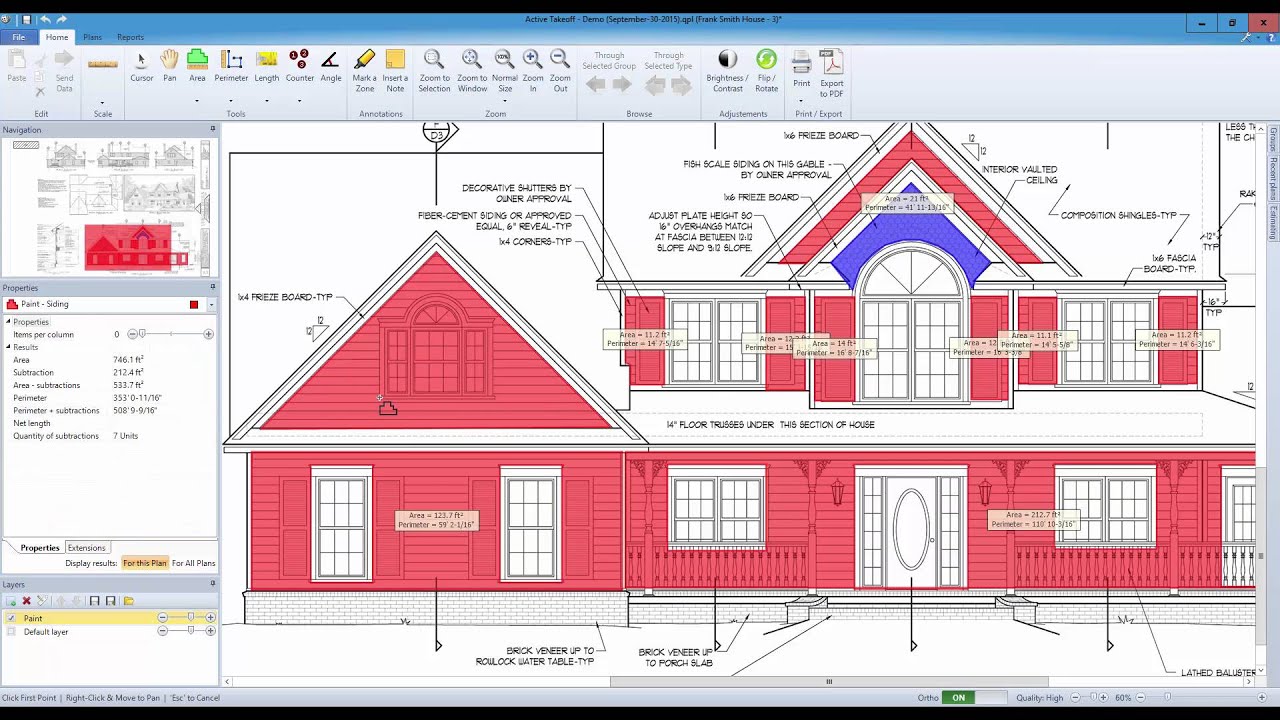Image resolution: width=1280 pixels, height=720 pixels.
Task: Open the Counter tool dropdown arrow
Action: [299, 101]
